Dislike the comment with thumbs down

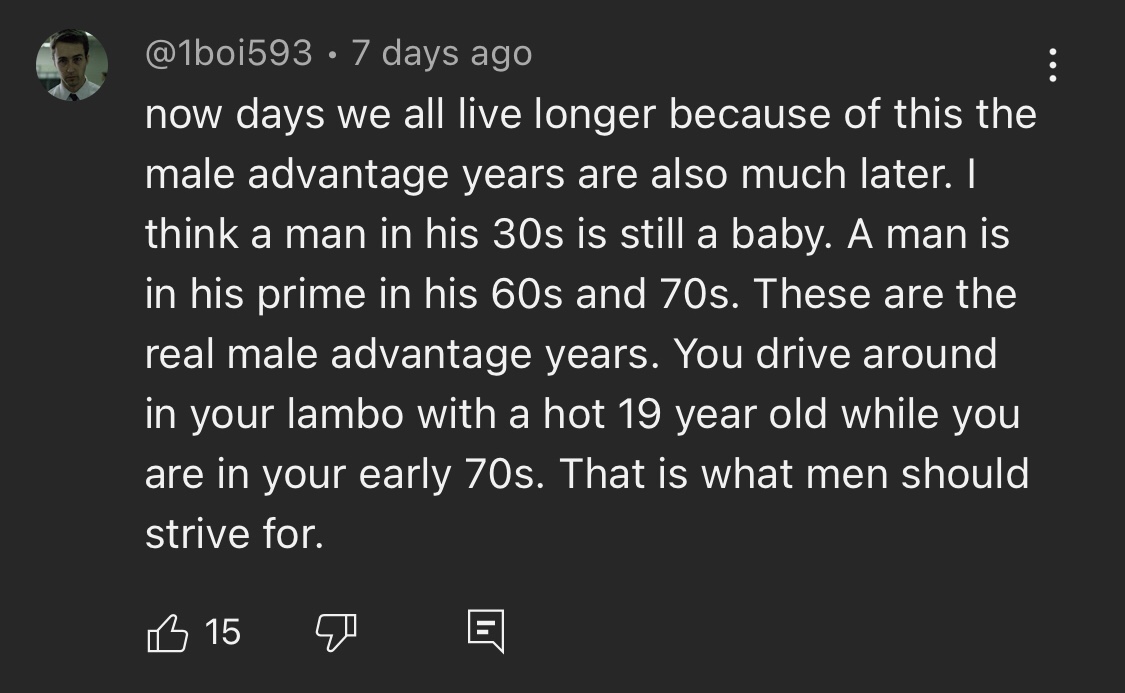336,631
